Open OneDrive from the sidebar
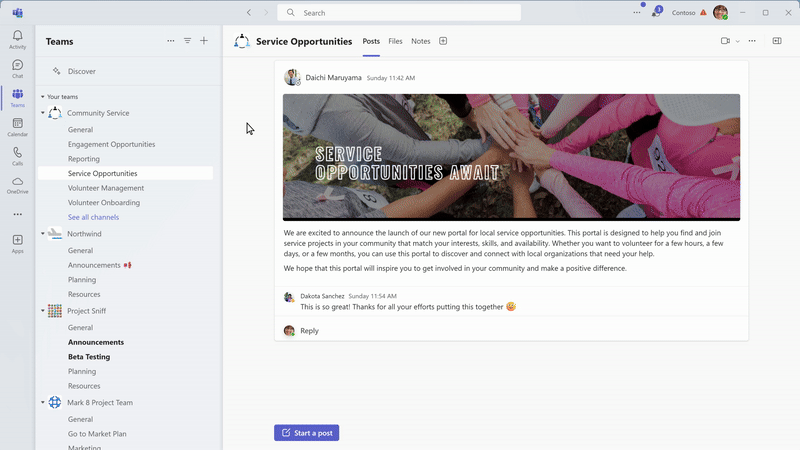 (17, 185)
